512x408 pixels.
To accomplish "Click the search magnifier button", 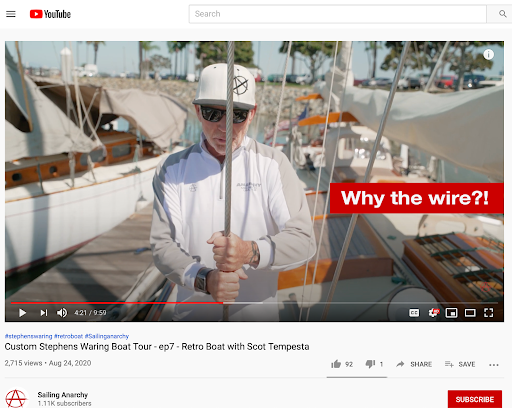I will click(x=502, y=14).
